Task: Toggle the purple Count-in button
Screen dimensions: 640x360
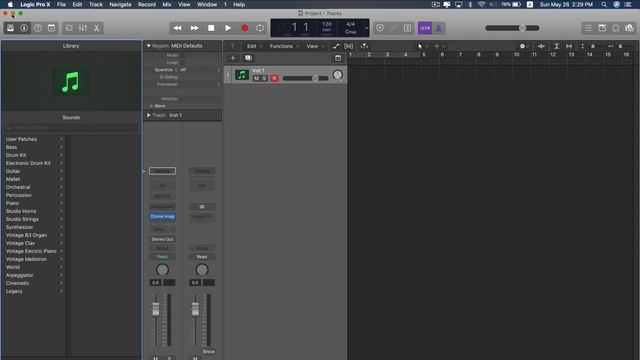Action: click(x=425, y=28)
